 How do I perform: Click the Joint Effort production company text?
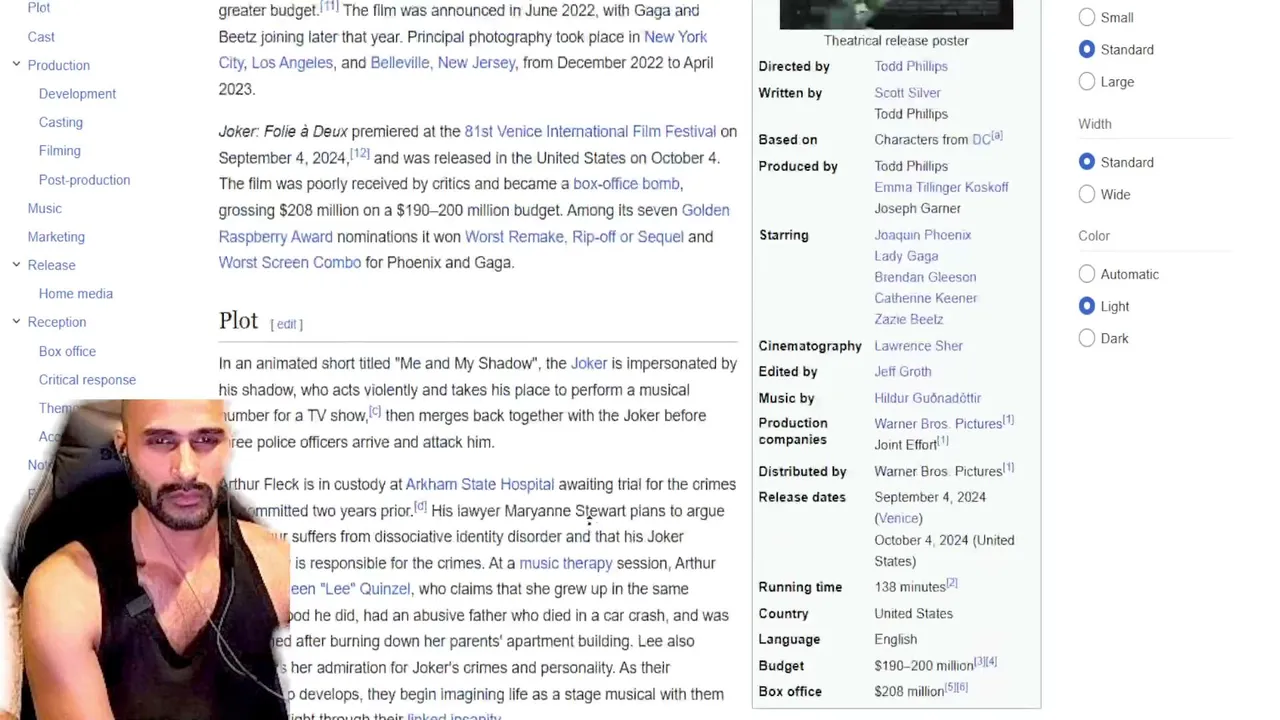(x=906, y=445)
